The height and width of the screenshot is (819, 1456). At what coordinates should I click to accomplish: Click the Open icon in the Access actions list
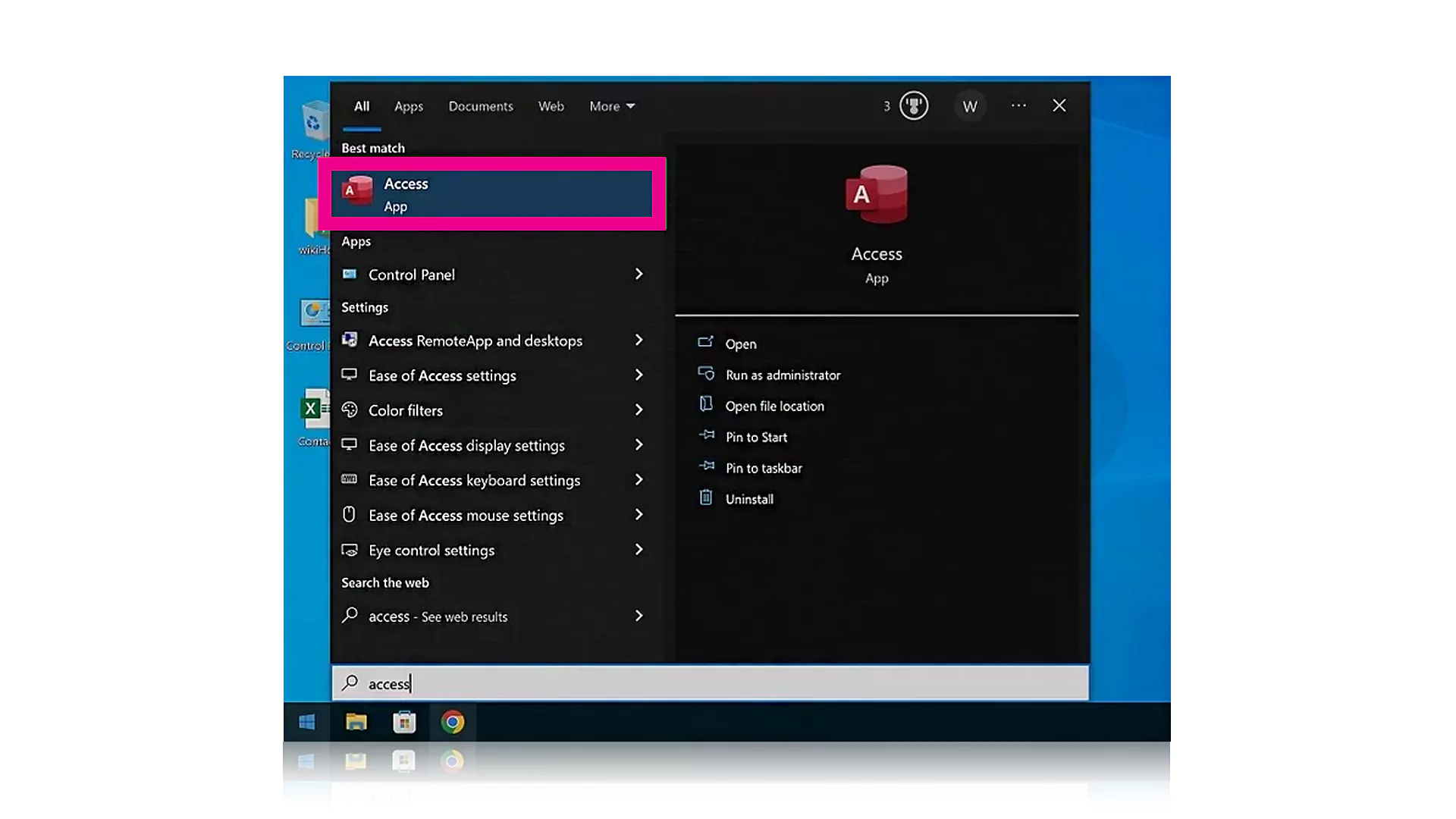[706, 342]
